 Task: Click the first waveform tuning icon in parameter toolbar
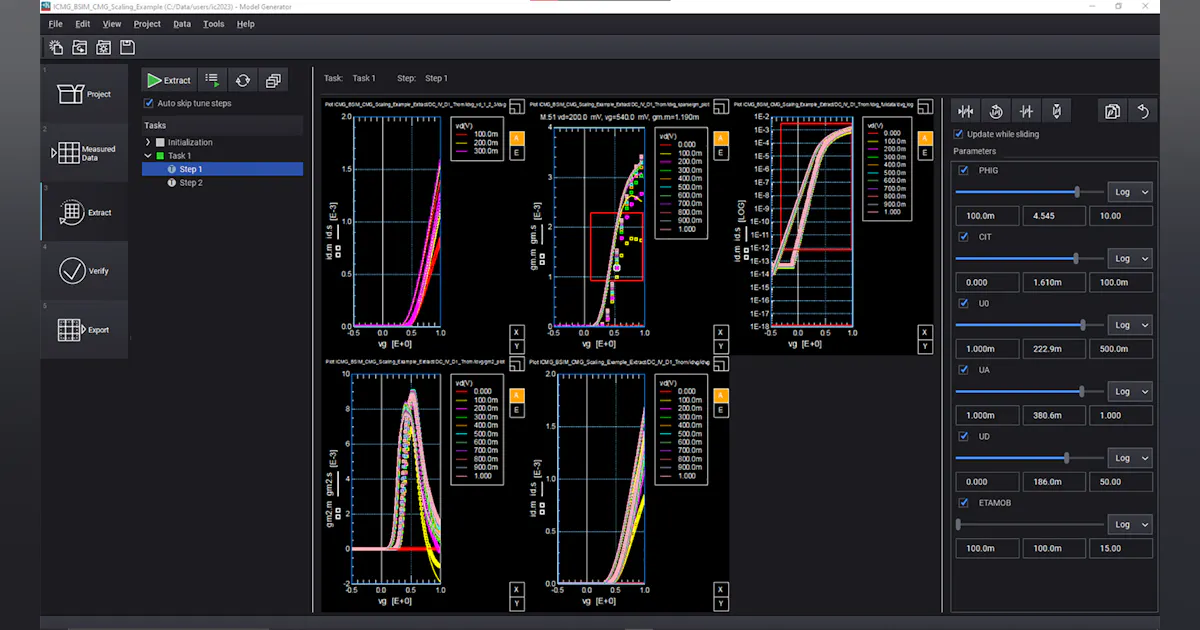click(966, 111)
